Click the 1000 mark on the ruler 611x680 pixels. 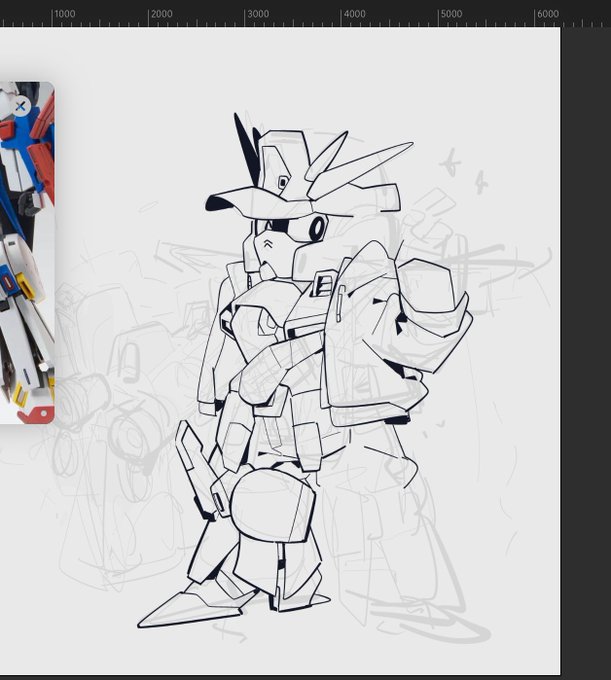[x=65, y=14]
